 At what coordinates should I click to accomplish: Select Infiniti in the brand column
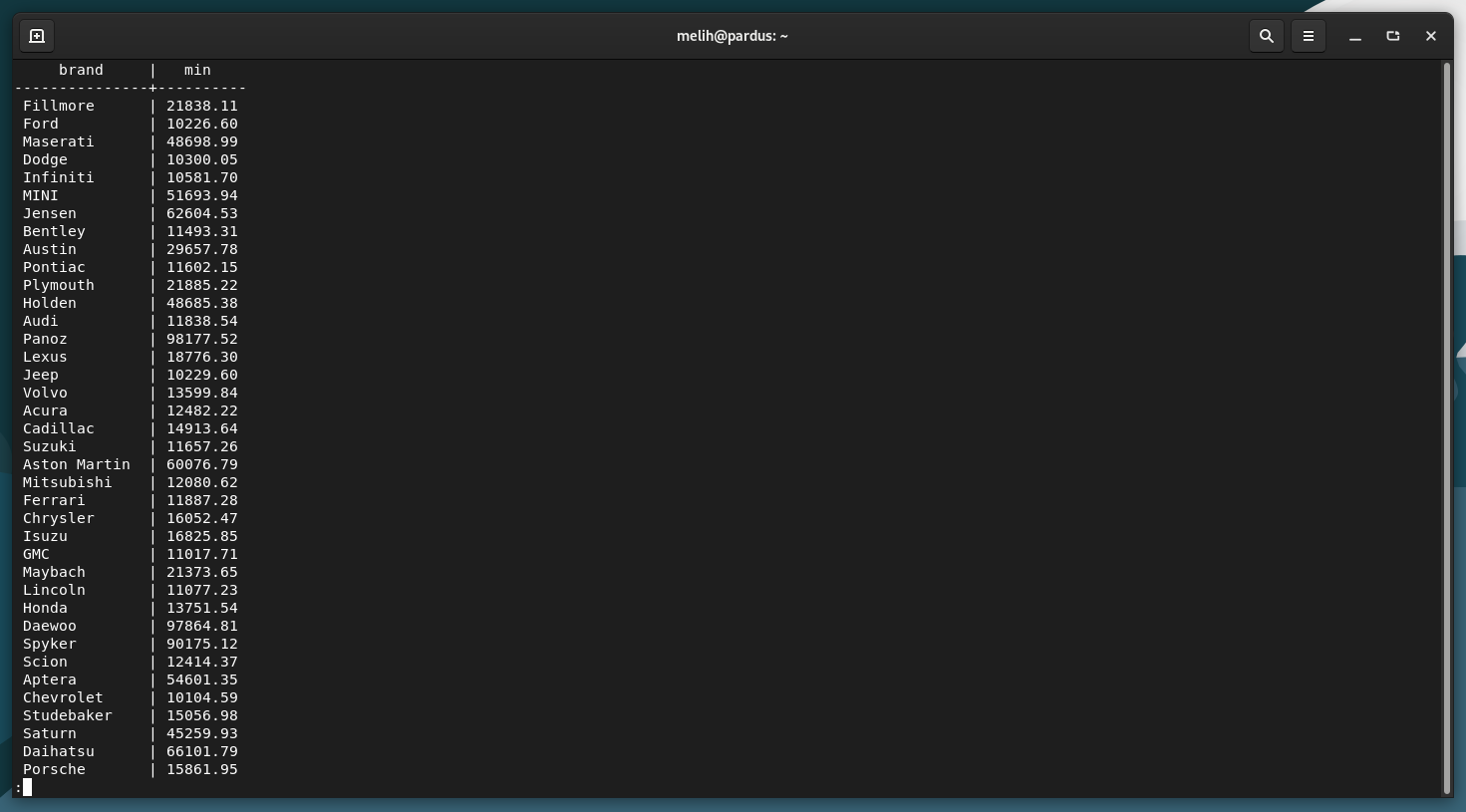tap(59, 177)
